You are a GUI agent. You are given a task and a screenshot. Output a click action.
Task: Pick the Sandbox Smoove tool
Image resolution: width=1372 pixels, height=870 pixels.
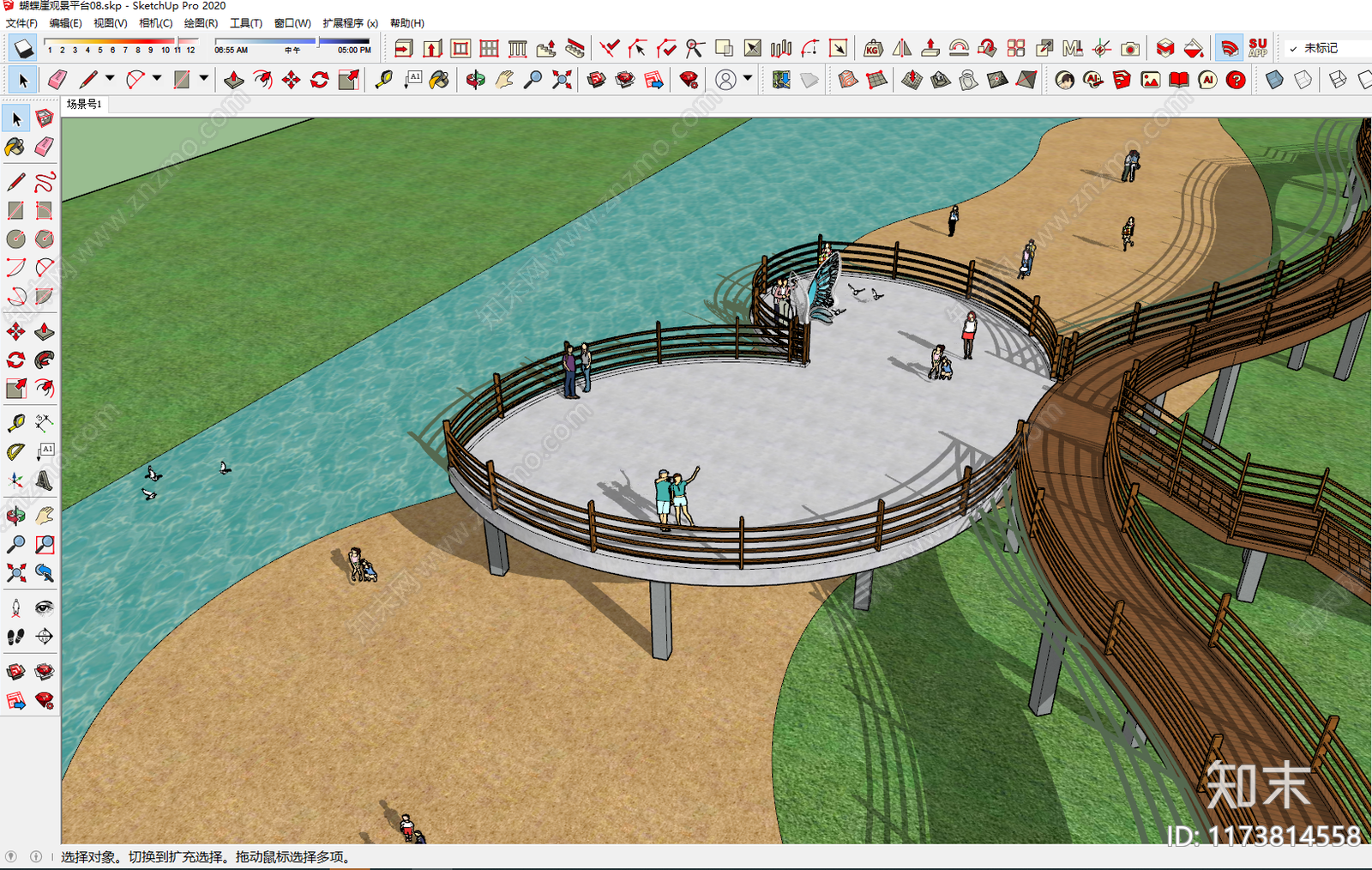click(x=912, y=80)
